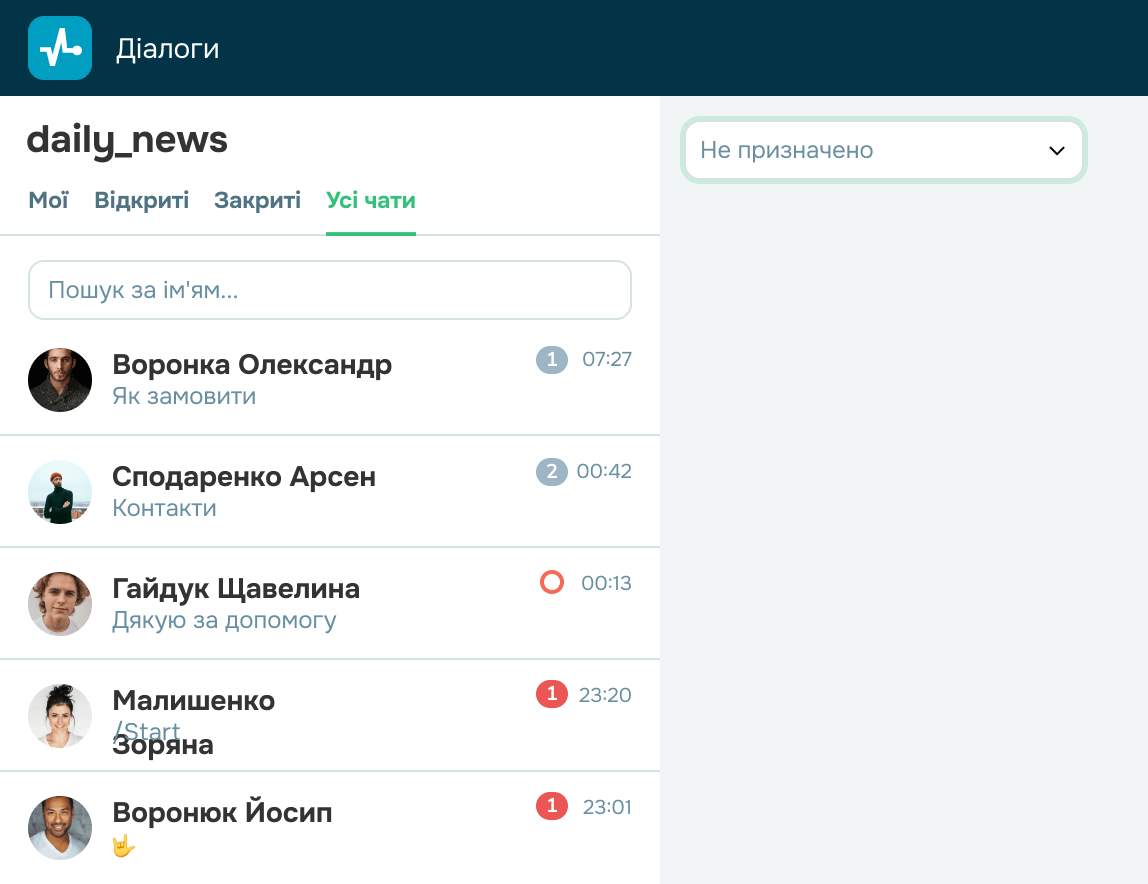Open avatar of Малишенко Зоряна
This screenshot has width=1148, height=884.
[x=60, y=716]
